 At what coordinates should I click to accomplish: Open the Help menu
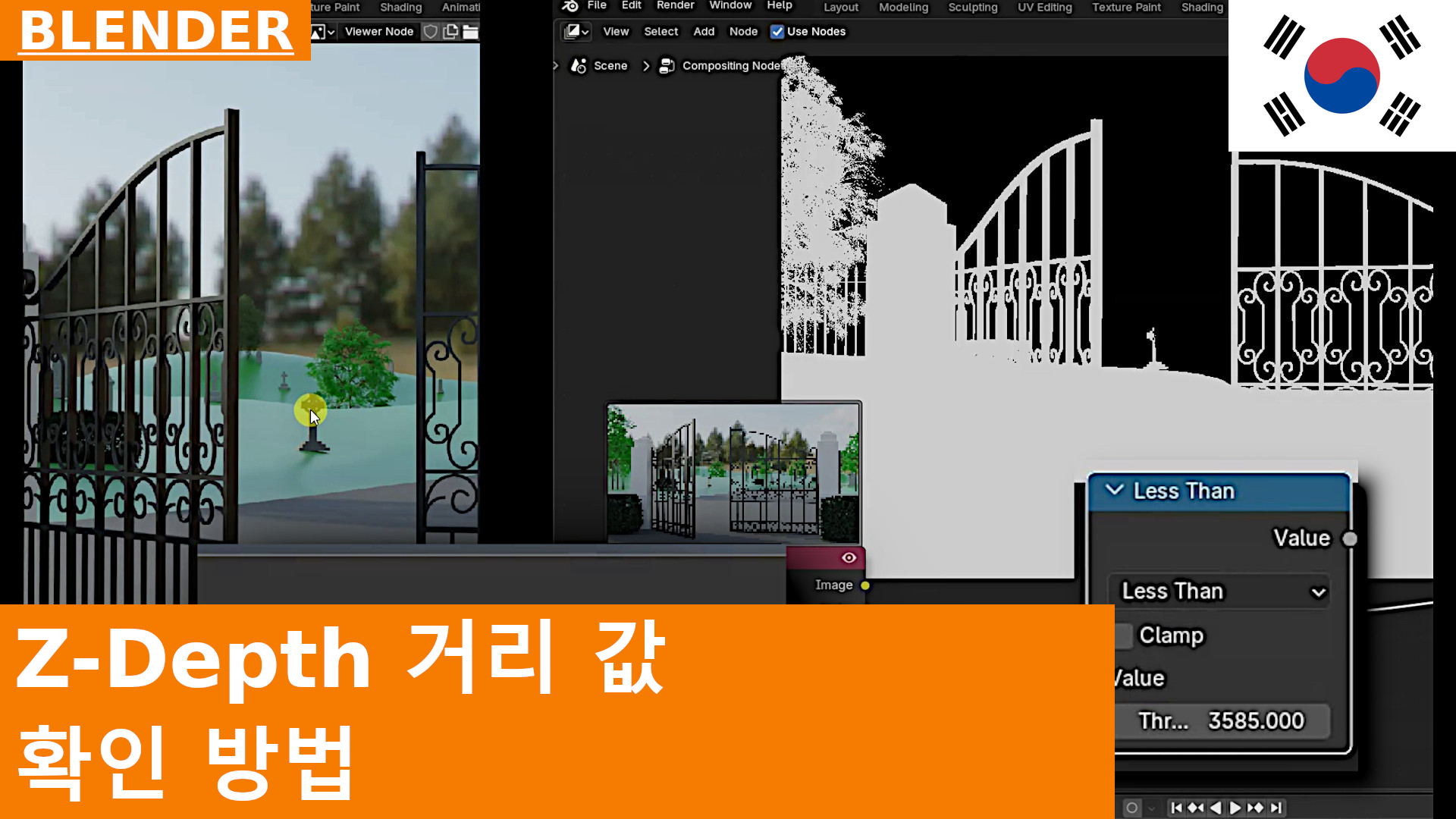point(780,6)
